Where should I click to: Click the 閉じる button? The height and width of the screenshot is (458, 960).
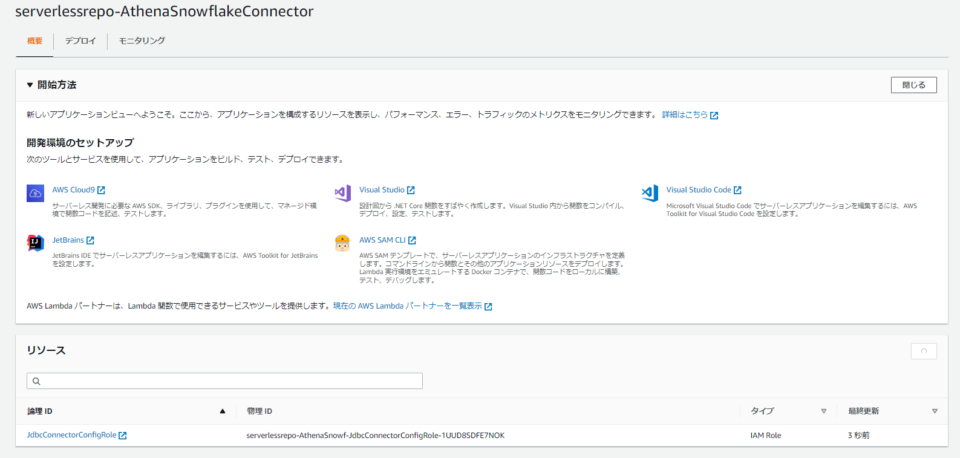913,85
